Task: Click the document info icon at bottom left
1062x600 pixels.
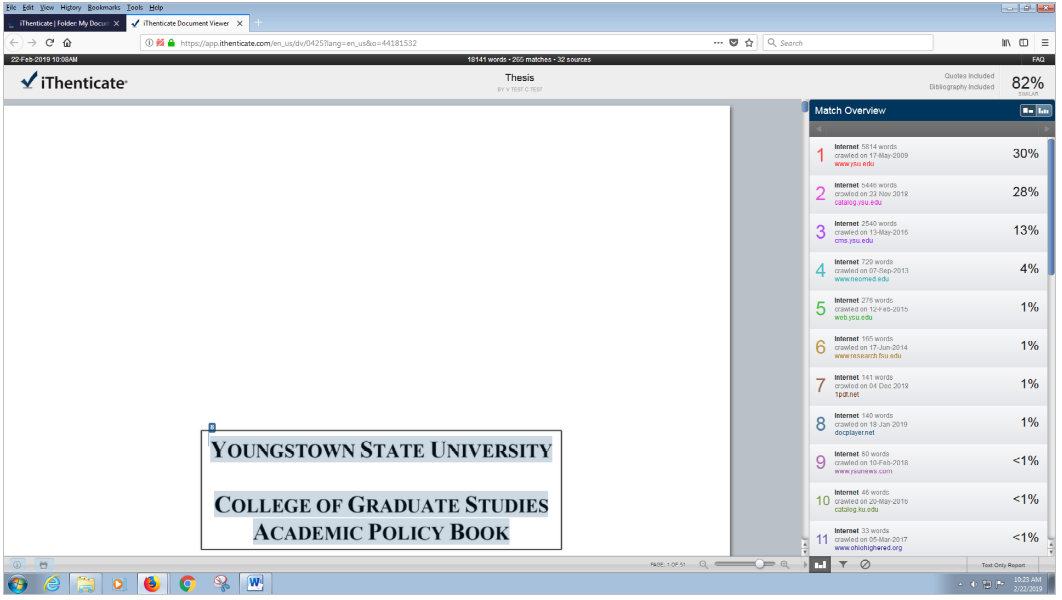Action: coord(17,565)
